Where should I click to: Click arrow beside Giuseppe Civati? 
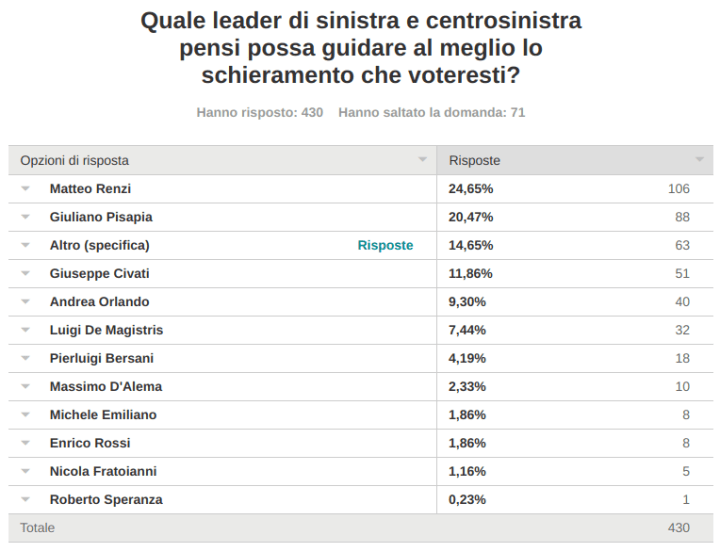pos(26,273)
